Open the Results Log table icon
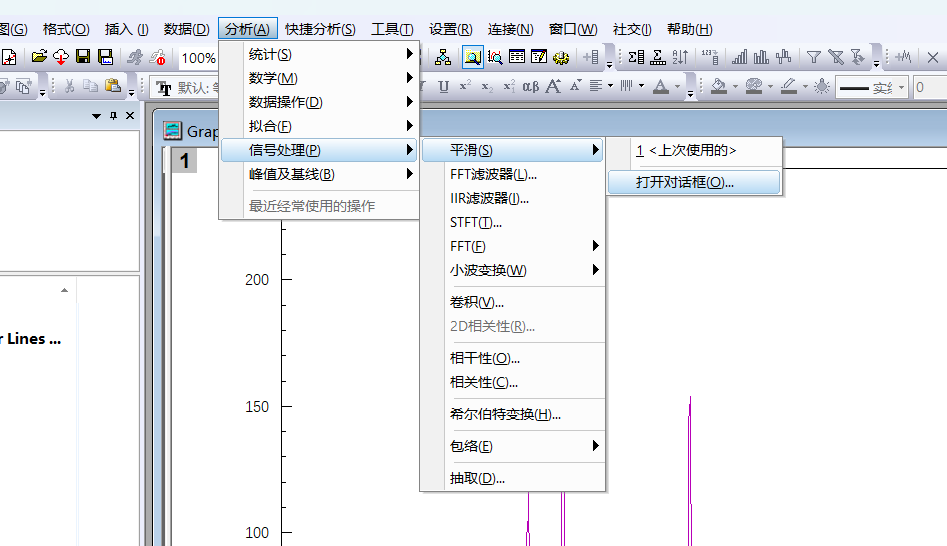The width and height of the screenshot is (947, 546). point(517,57)
